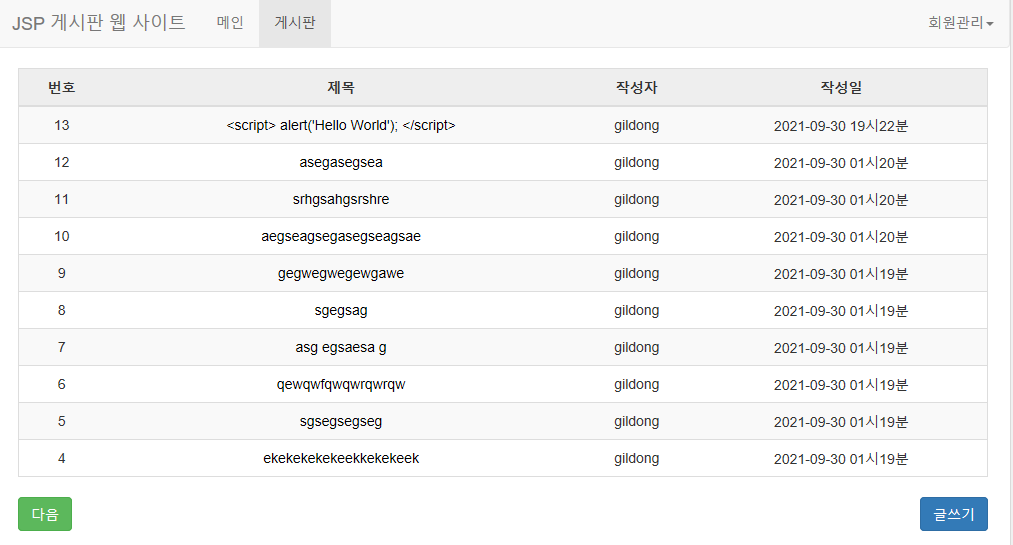Image resolution: width=1013 pixels, height=545 pixels.
Task: Click post number 8 cell
Action: 61,310
